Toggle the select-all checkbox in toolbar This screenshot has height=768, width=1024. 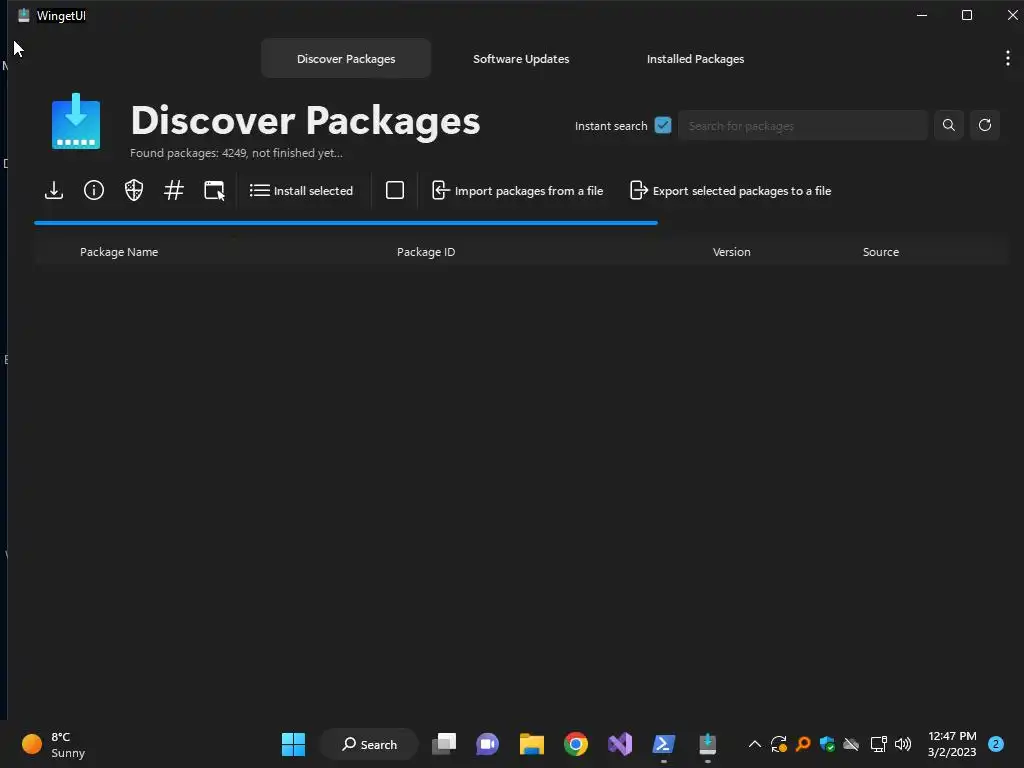click(x=394, y=190)
